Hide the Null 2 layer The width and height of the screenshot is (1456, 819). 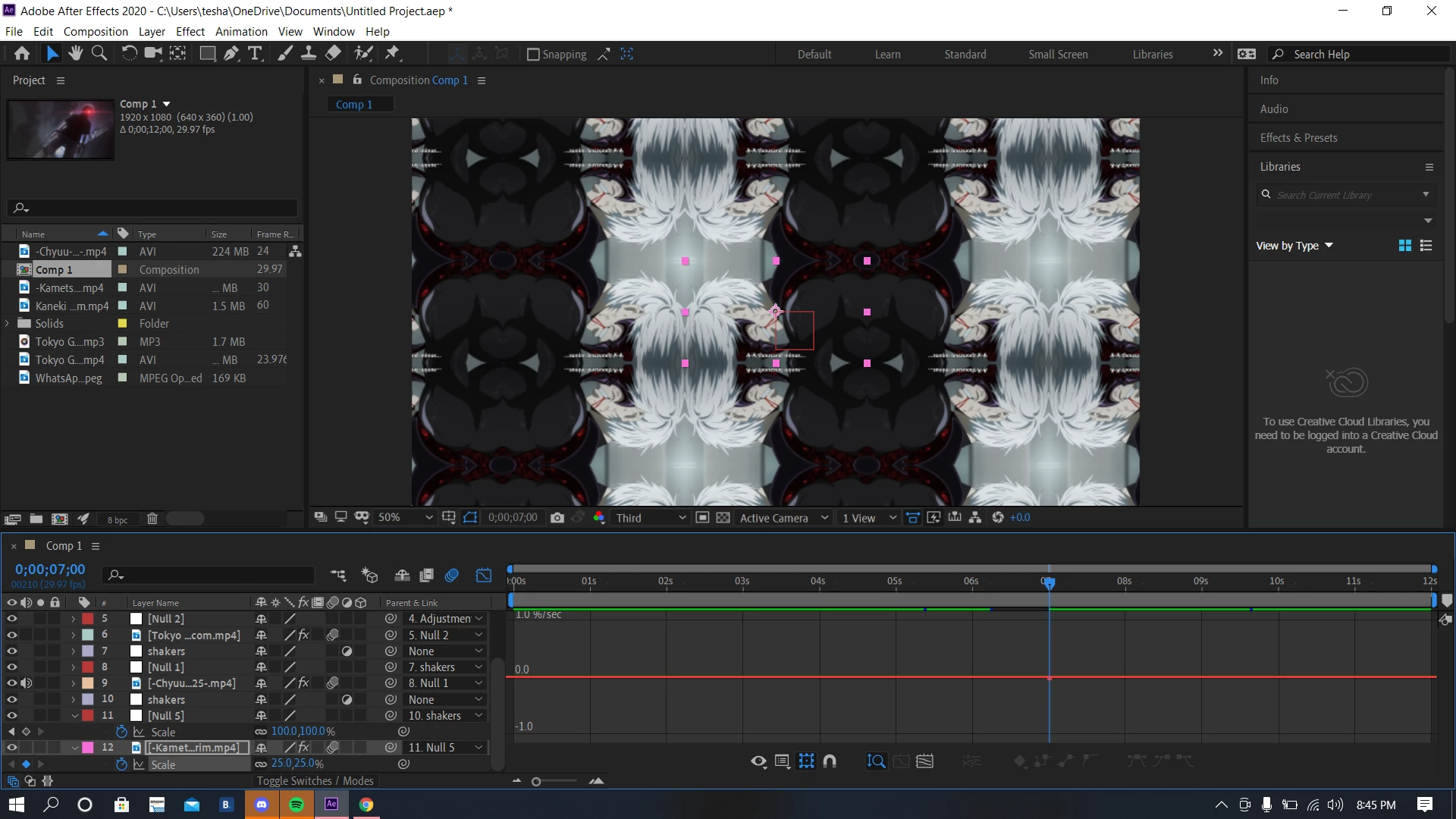12,619
